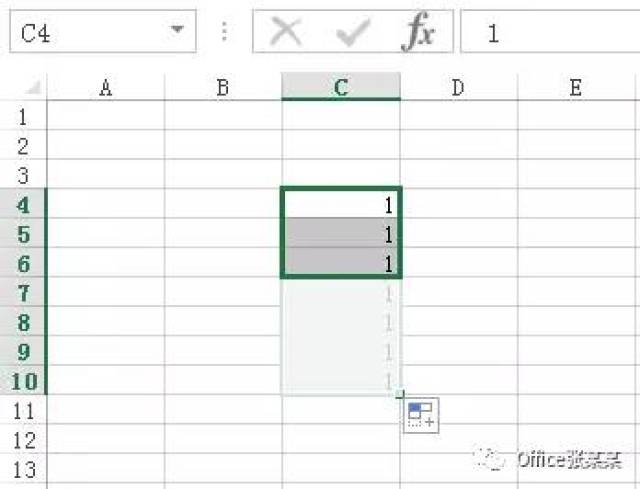Click the formula bar input field

(560, 33)
